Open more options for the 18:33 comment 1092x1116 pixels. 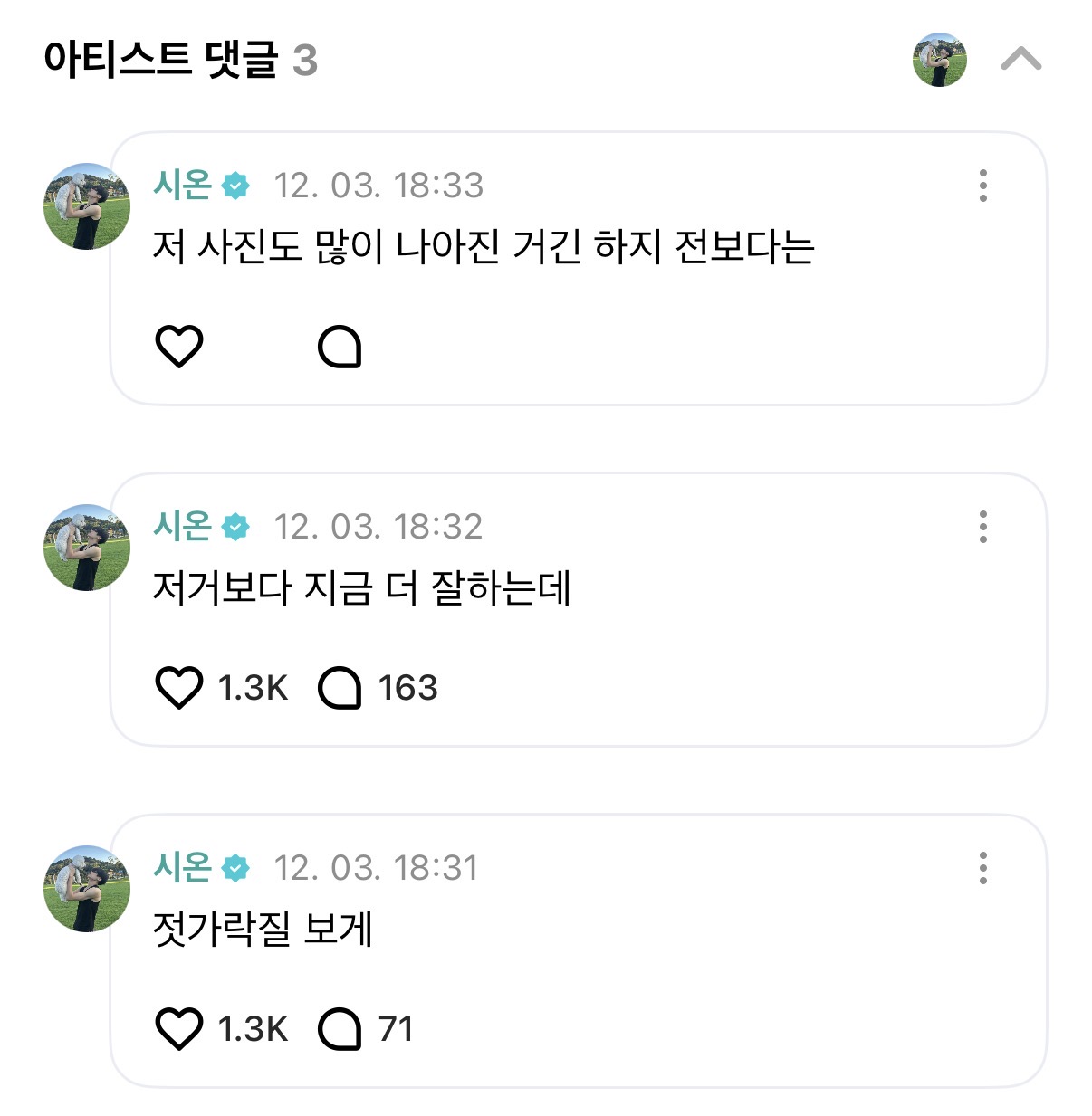click(x=982, y=186)
